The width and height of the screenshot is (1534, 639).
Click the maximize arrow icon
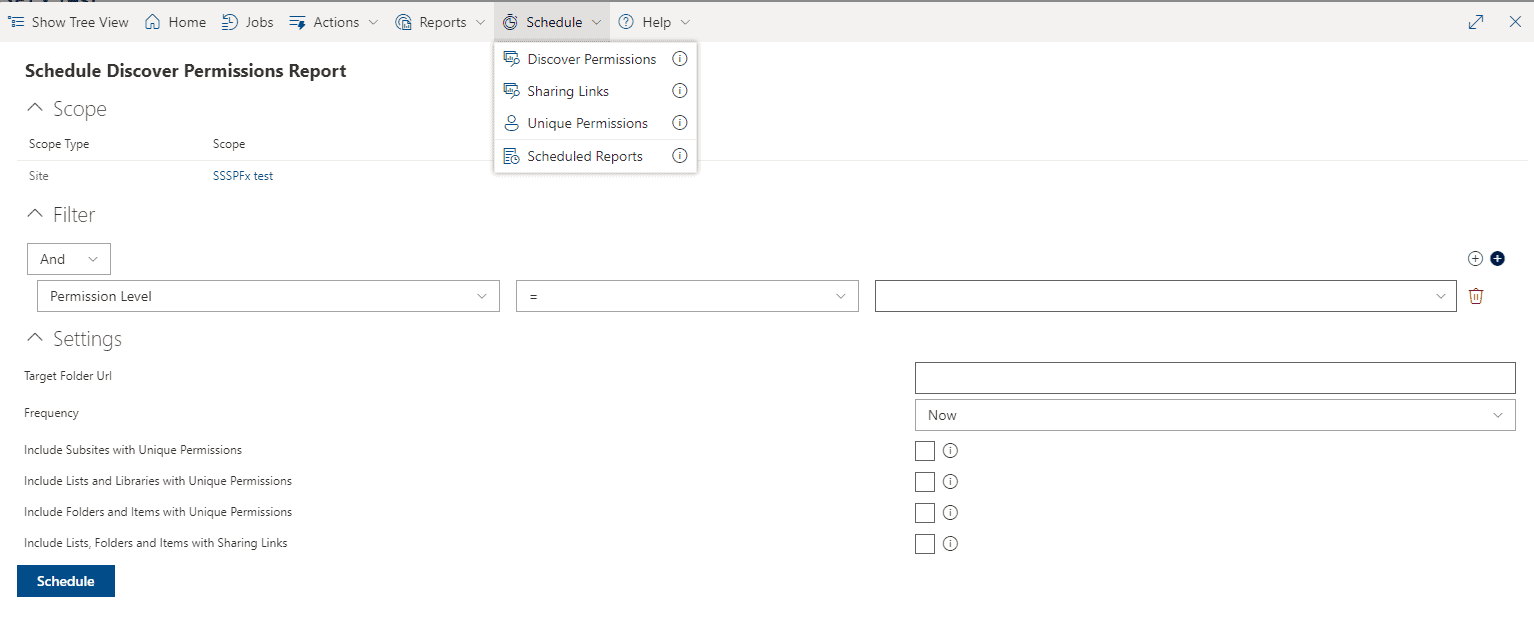pos(1475,21)
